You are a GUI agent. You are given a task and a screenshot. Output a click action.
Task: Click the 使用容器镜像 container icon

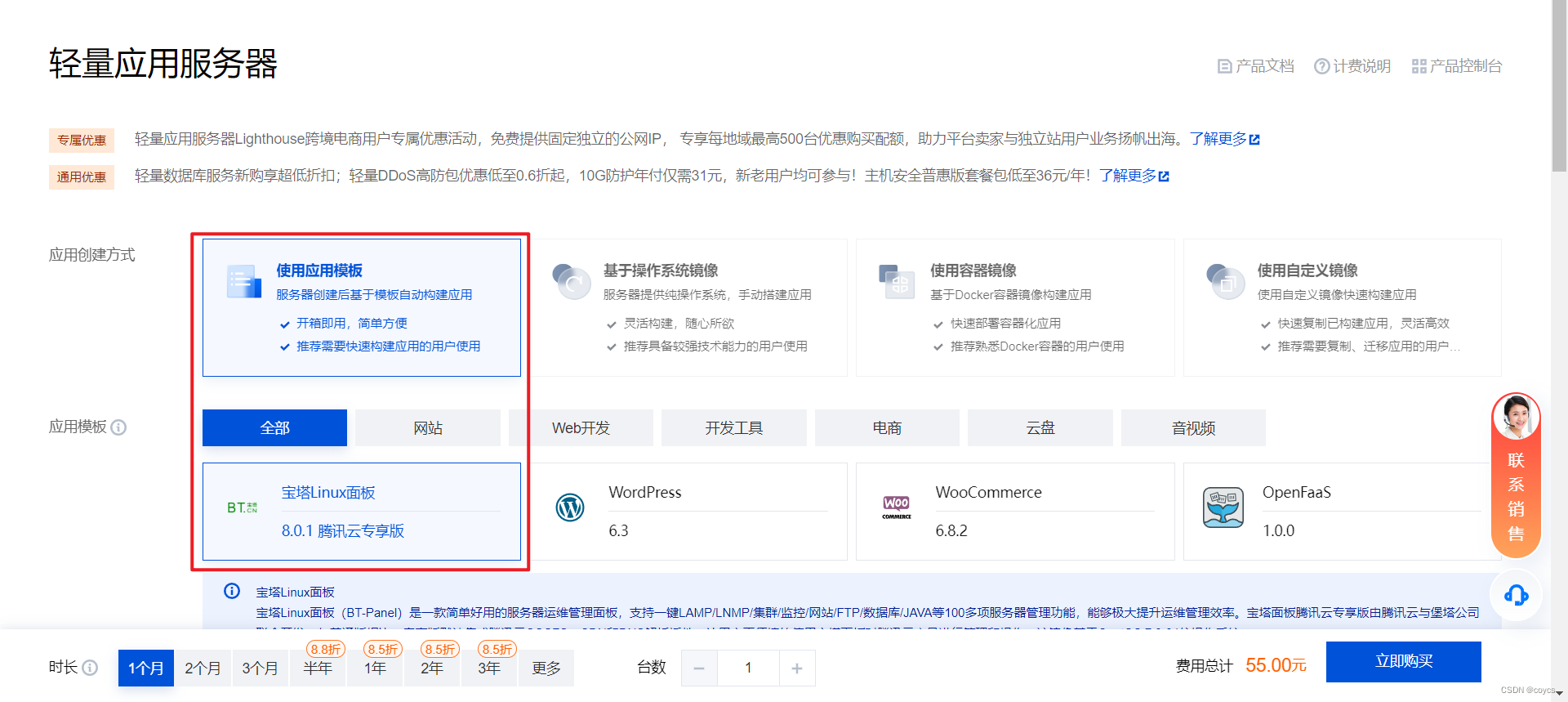(x=897, y=281)
